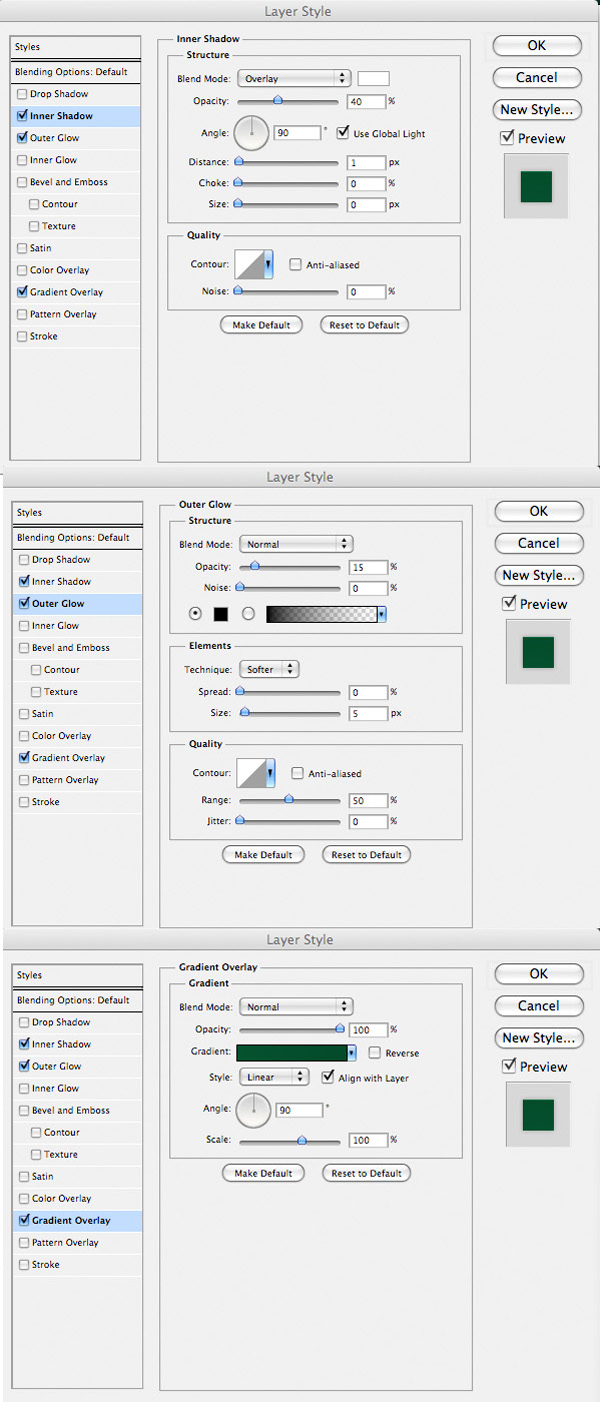Image resolution: width=600 pixels, height=1402 pixels.
Task: Open the Outer Glow gradient picker arrow
Action: pos(382,613)
